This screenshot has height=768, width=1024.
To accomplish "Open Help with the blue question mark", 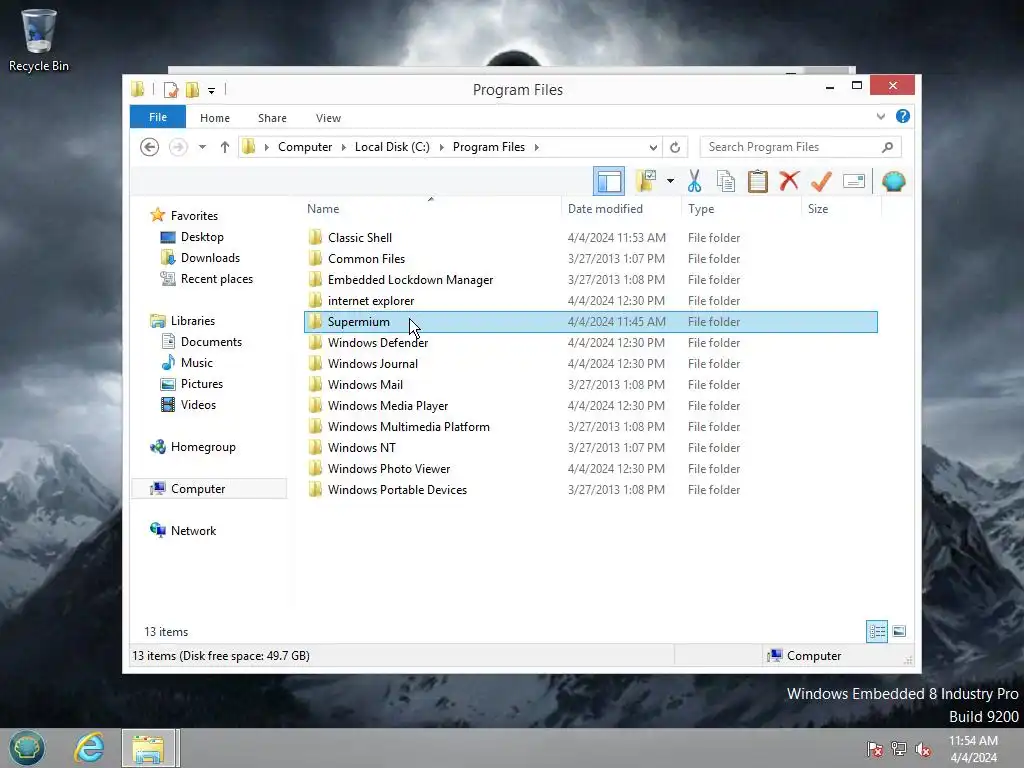I will [903, 116].
